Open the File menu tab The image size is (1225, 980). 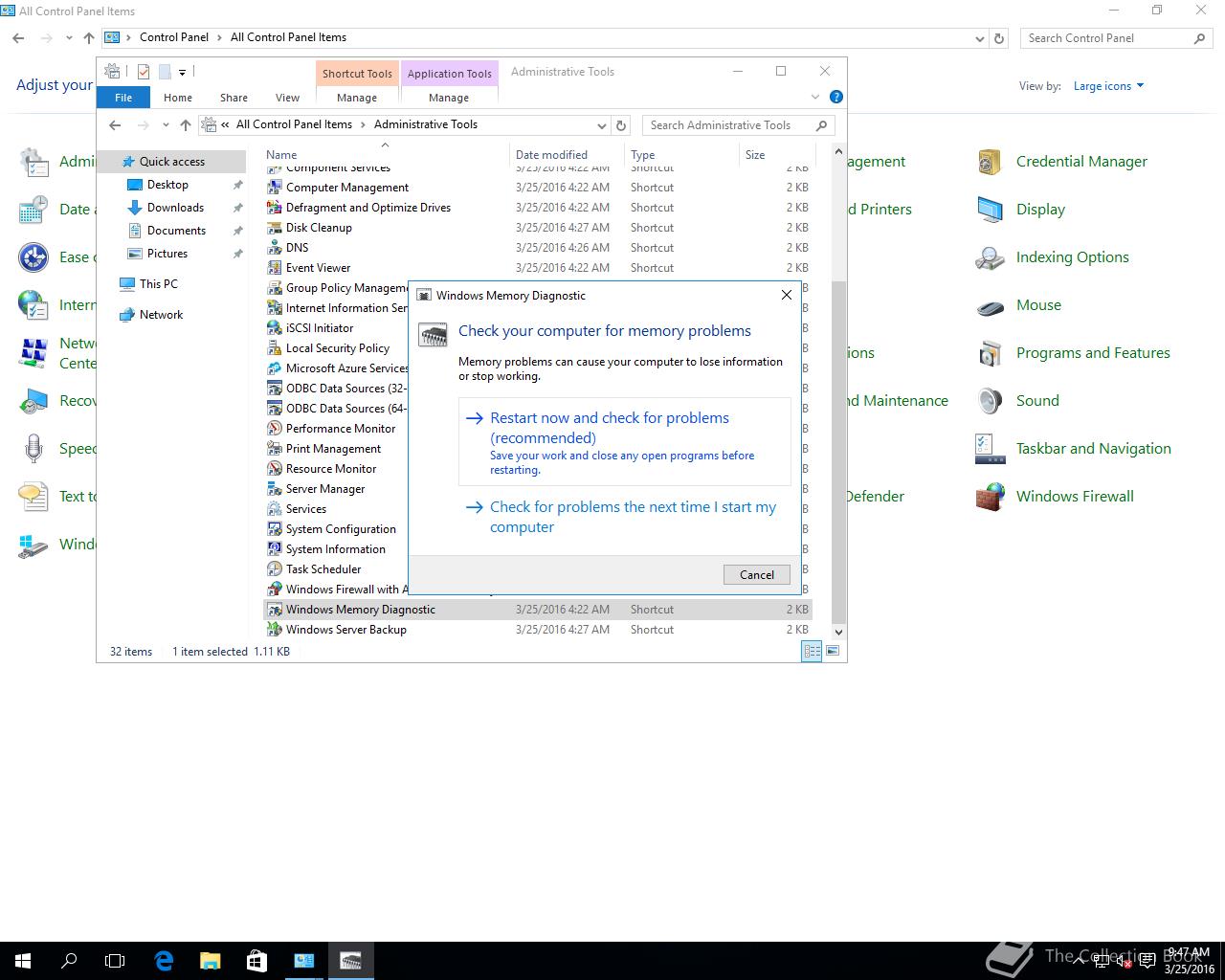(123, 98)
